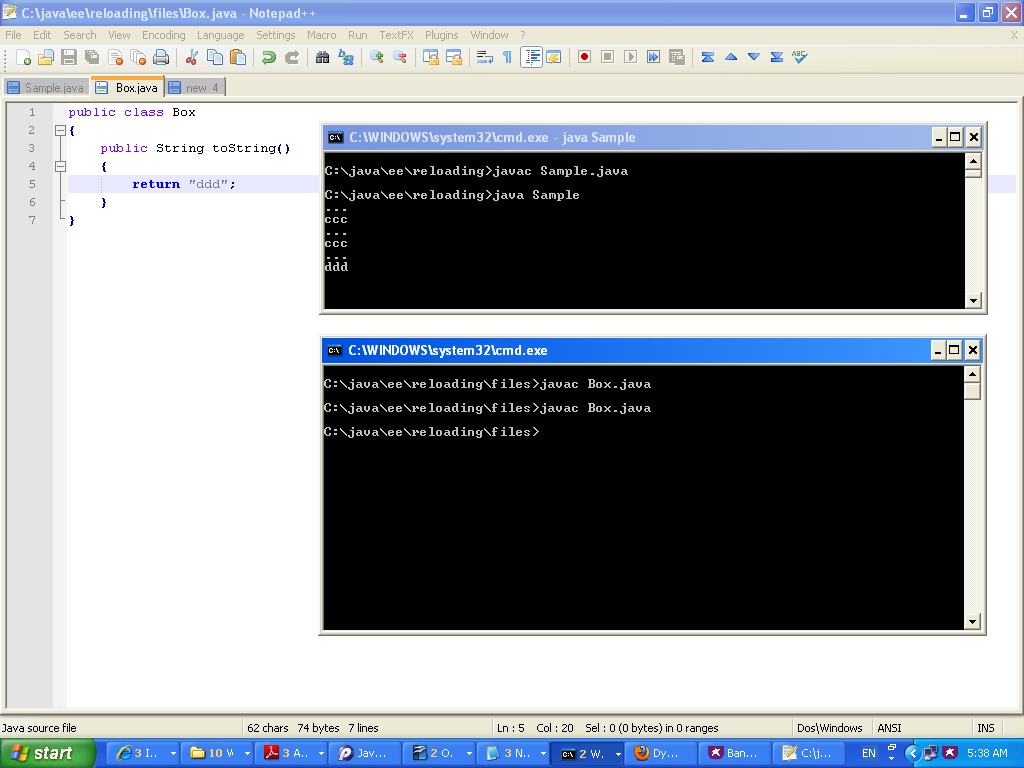Click the blue up triangle icon
This screenshot has width=1024, height=768.
tap(731, 57)
